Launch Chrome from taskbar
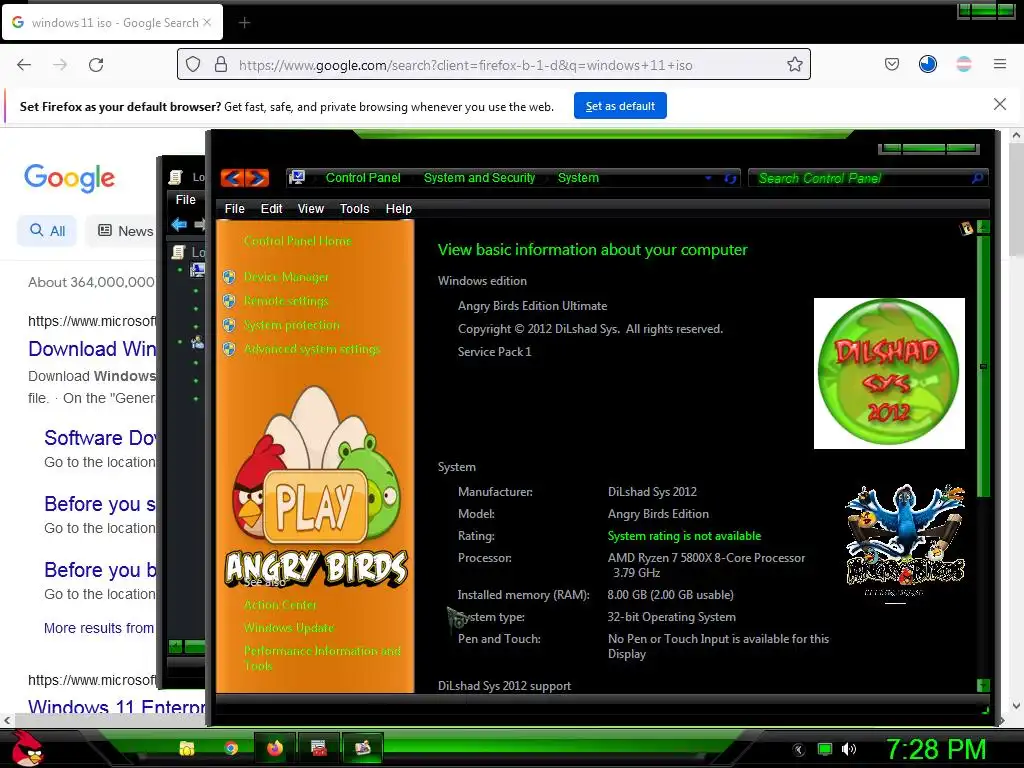The height and width of the screenshot is (768, 1024). (x=231, y=748)
